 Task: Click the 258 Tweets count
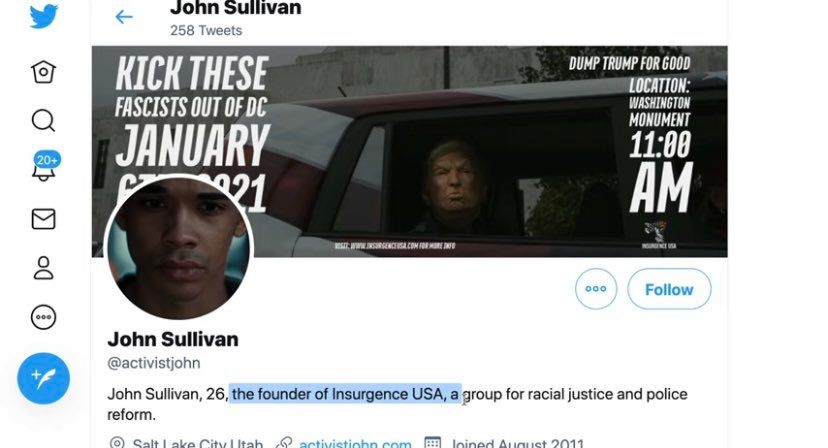[206, 31]
